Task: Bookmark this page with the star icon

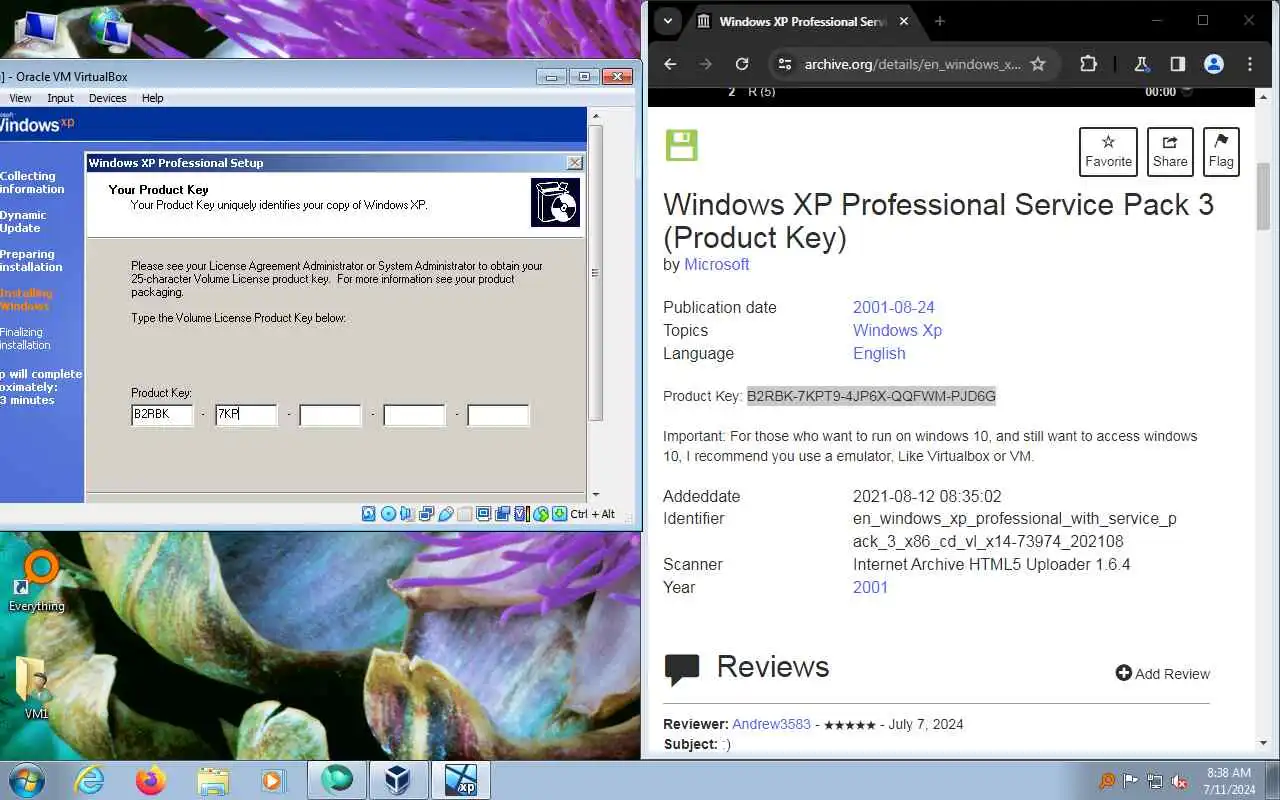Action: (x=1038, y=64)
